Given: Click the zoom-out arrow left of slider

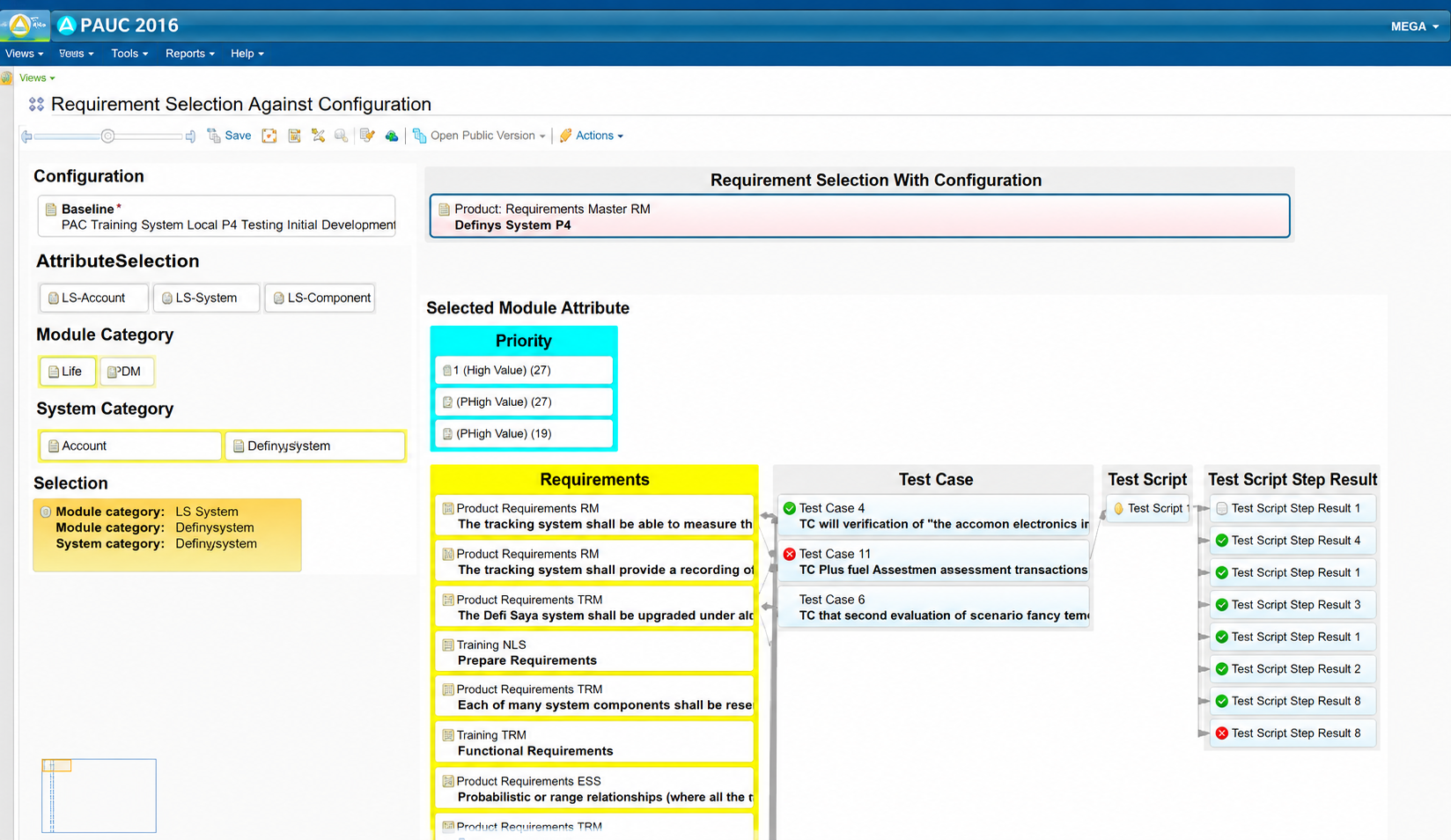Looking at the screenshot, I should click(x=26, y=136).
